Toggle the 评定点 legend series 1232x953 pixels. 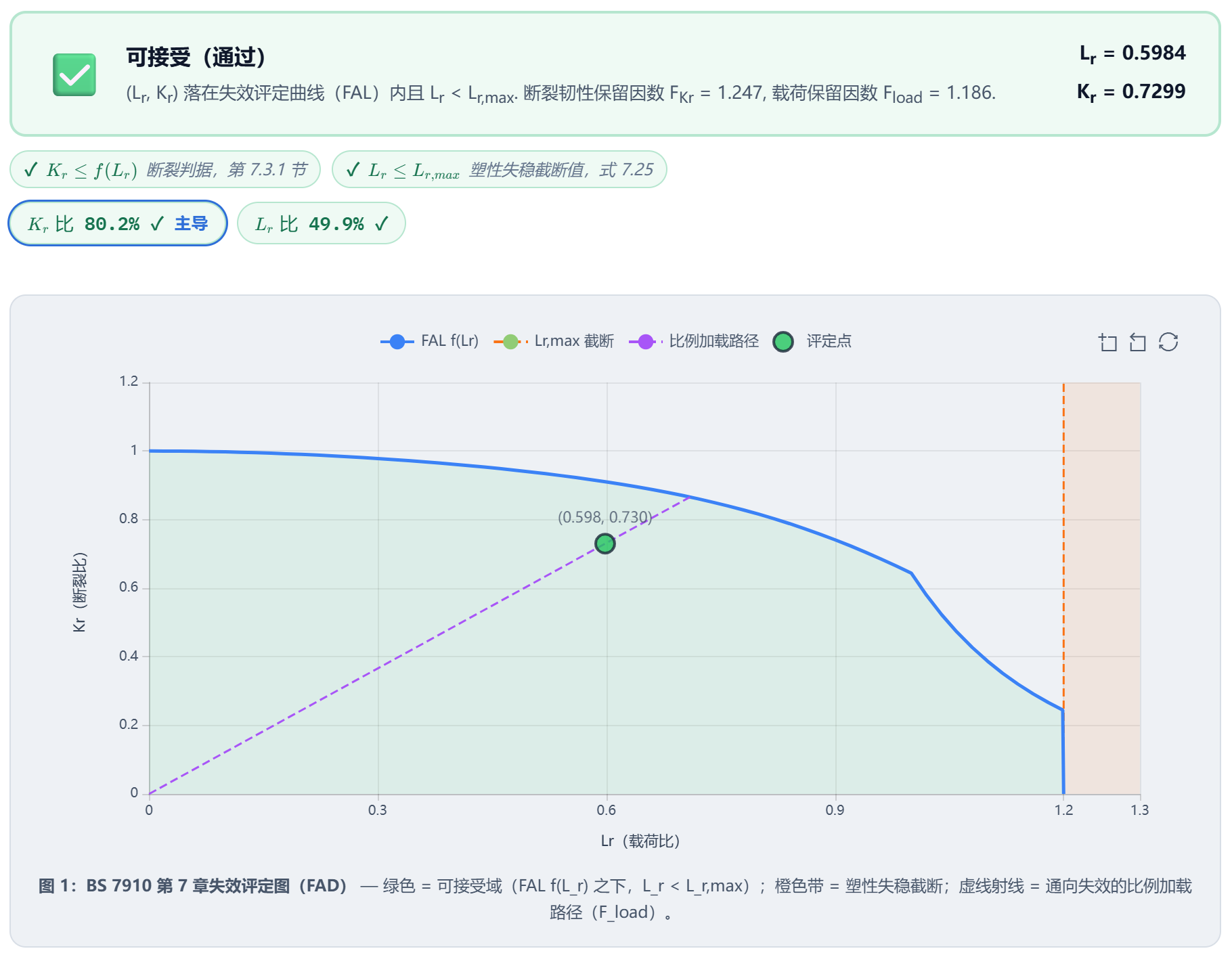pos(812,341)
